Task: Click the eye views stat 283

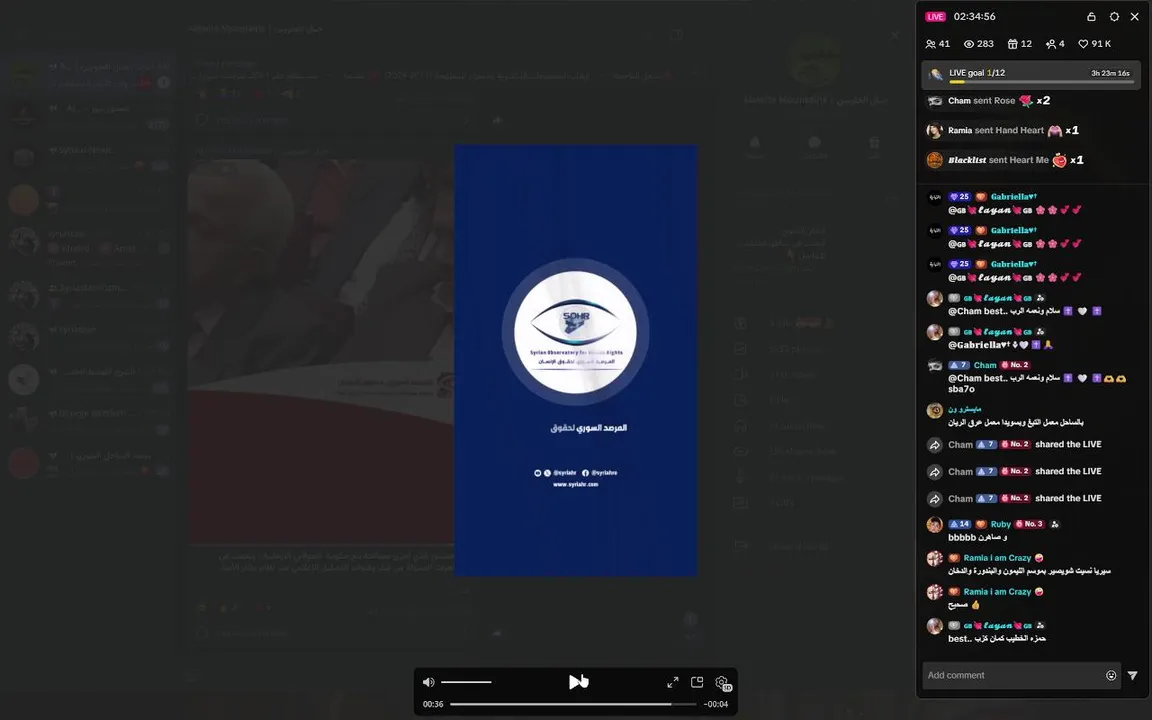Action: pos(979,44)
